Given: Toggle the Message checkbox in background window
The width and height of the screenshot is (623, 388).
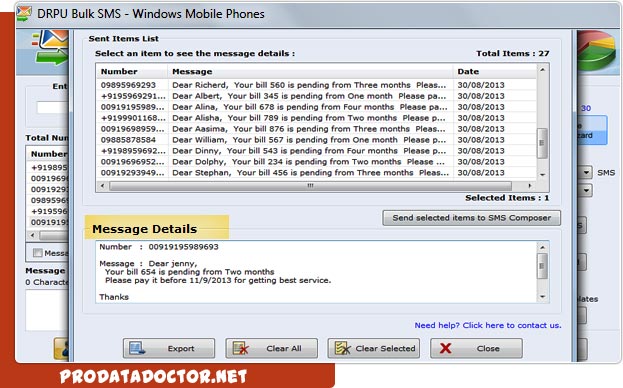Looking at the screenshot, I should [38, 253].
